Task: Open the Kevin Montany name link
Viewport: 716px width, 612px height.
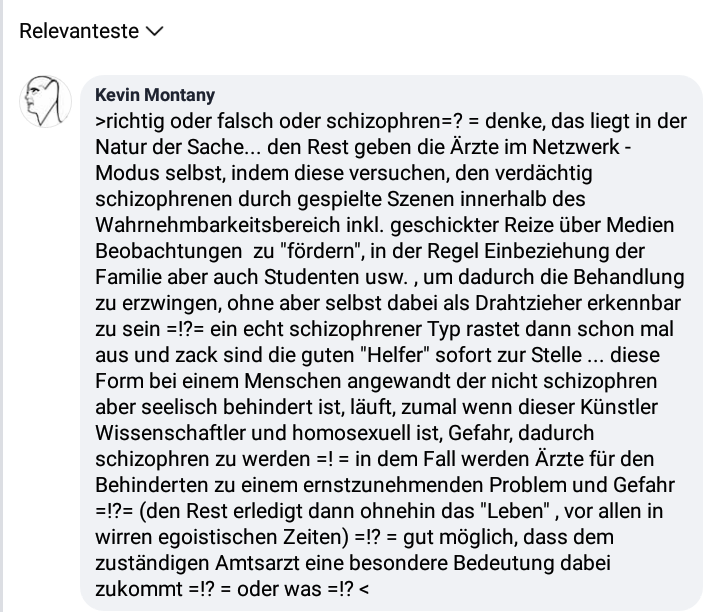Action: (x=155, y=95)
